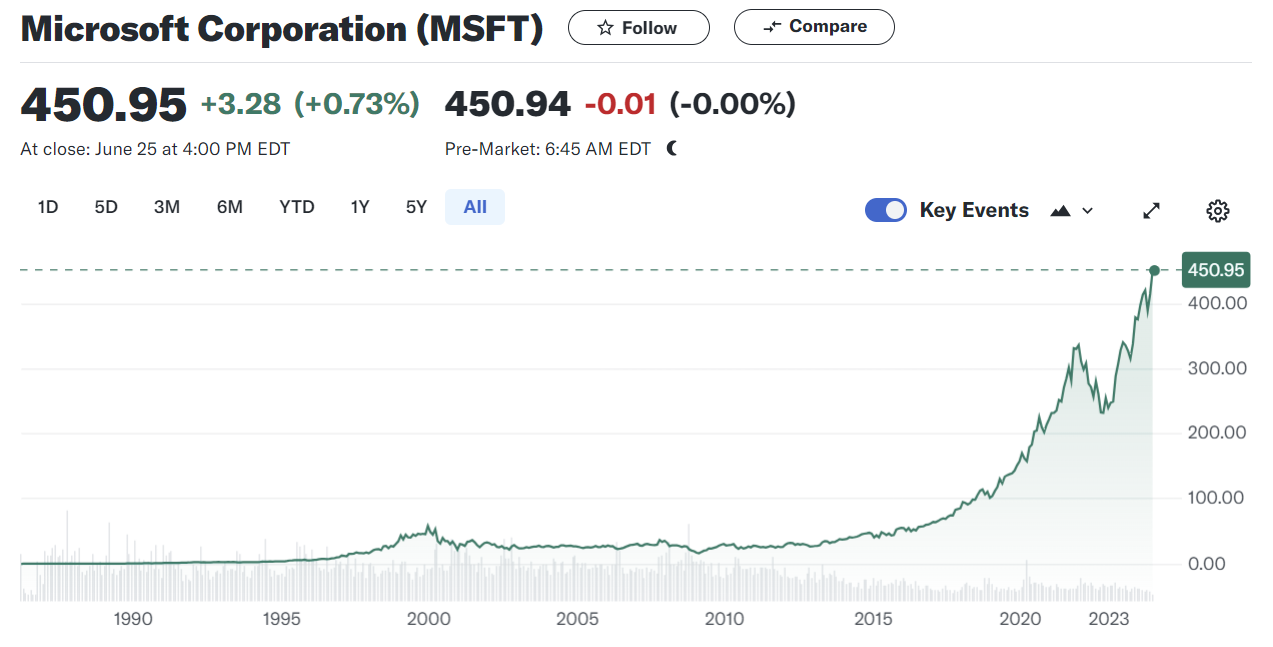This screenshot has width=1273, height=647.
Task: Click the 450.95 current price marker
Action: pyautogui.click(x=1215, y=270)
